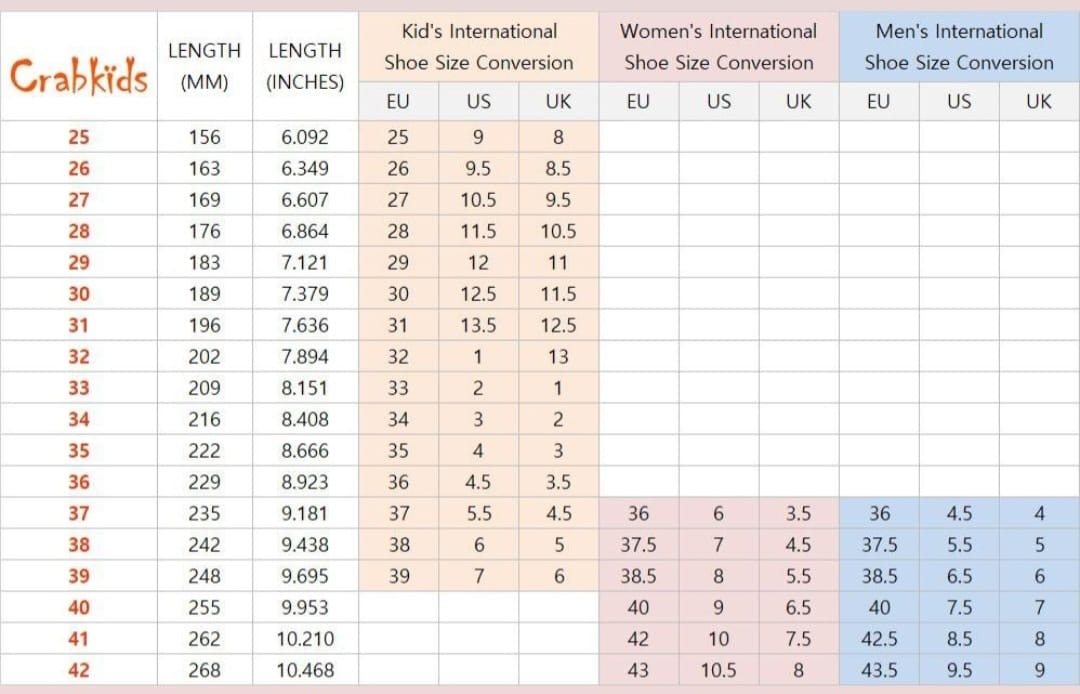1080x694 pixels.
Task: Click Men's UK column header
Action: coord(1039,101)
